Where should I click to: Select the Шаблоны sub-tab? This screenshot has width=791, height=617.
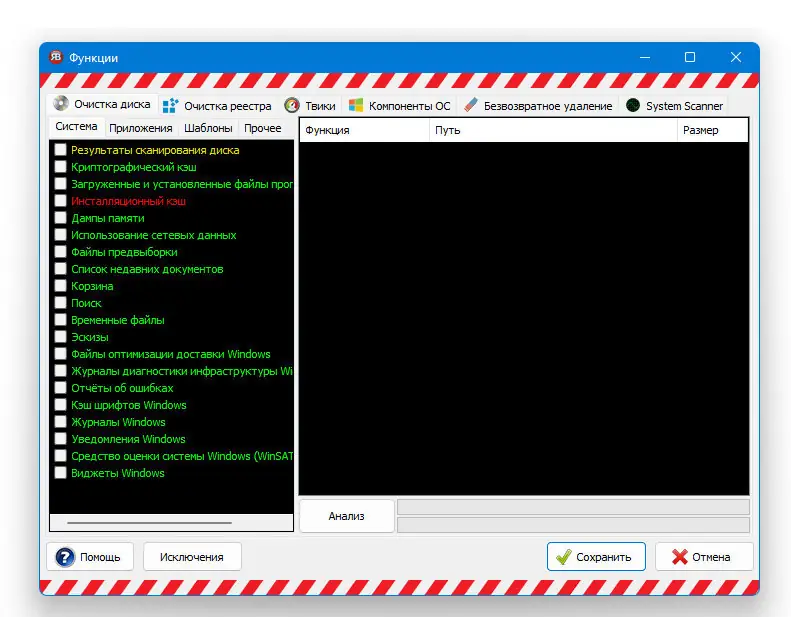tap(208, 128)
